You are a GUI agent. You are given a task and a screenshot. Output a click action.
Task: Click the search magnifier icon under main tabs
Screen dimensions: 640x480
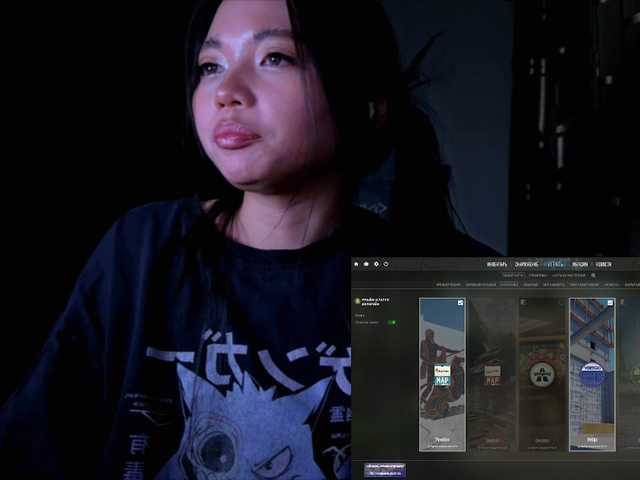coord(593,276)
